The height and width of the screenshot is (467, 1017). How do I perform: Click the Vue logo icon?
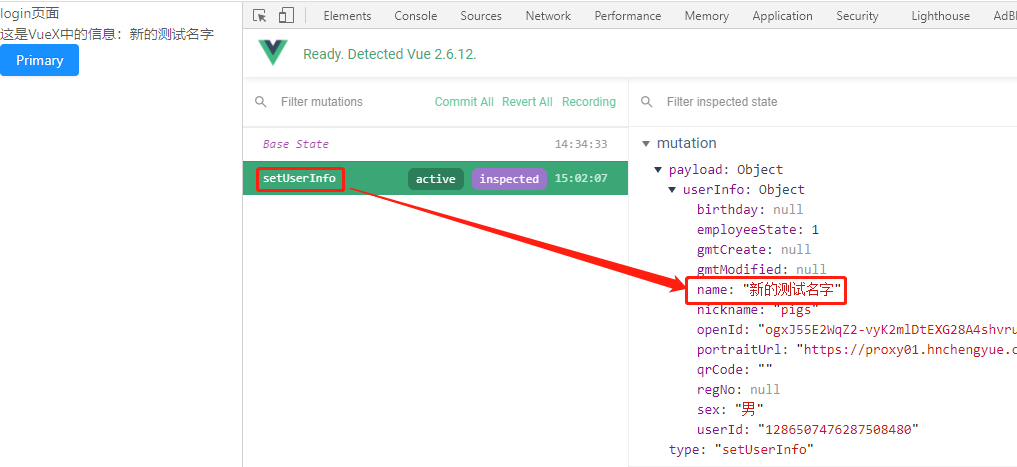tap(272, 53)
